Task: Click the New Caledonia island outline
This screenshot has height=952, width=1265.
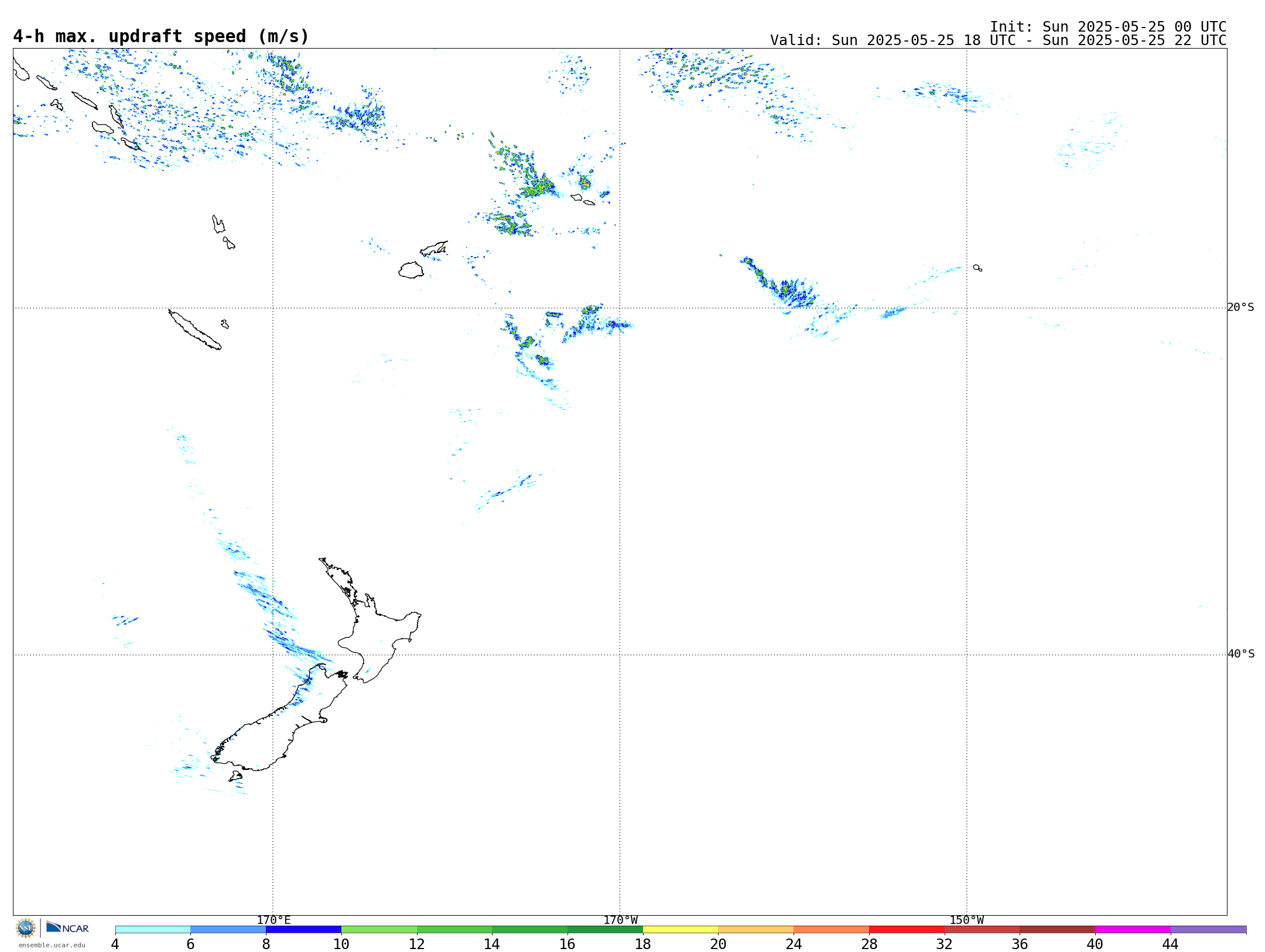Action: pyautogui.click(x=194, y=330)
